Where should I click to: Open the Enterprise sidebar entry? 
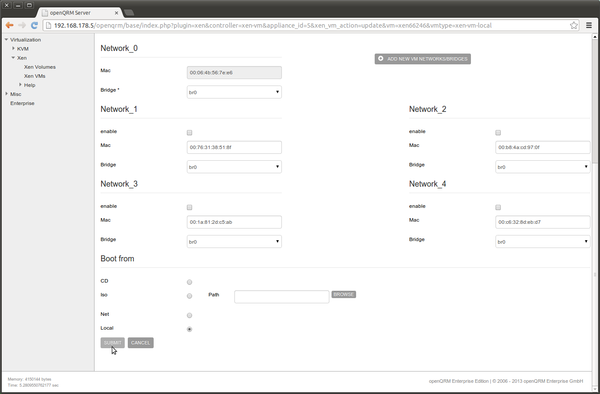[22, 103]
